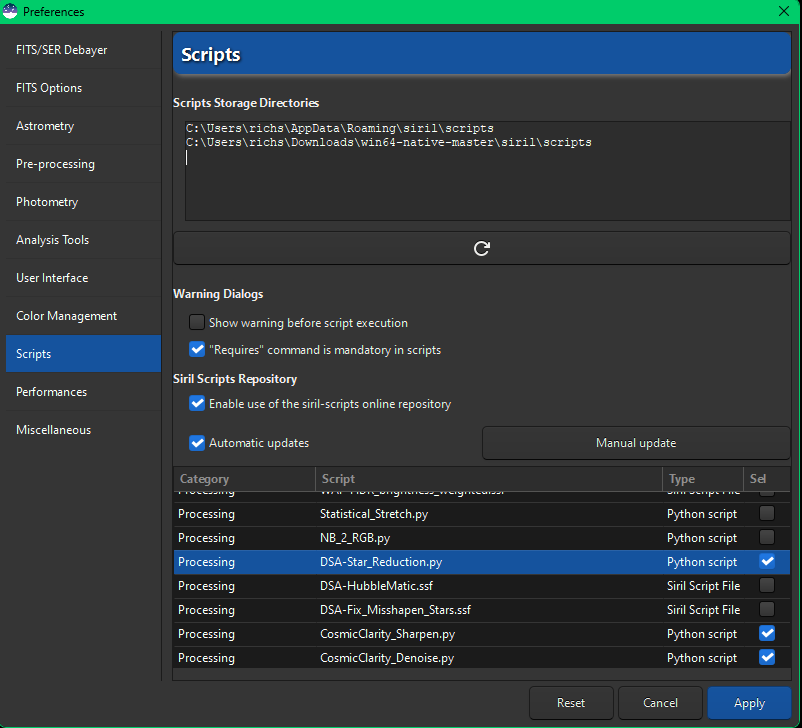Open Analysis Tools preferences
The image size is (802, 728).
(x=83, y=239)
